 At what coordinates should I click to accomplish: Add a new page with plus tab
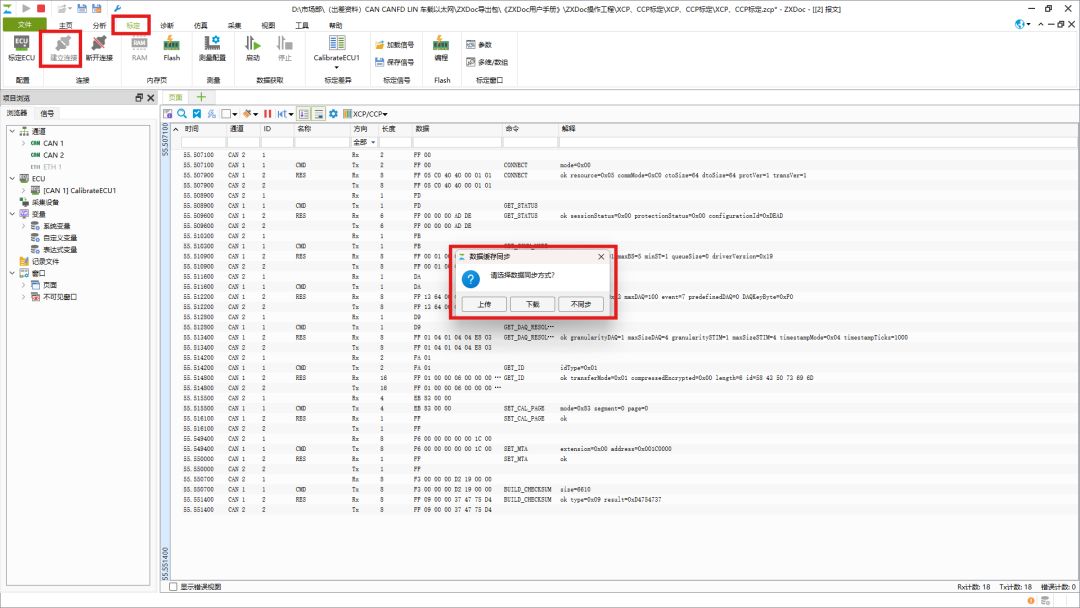point(201,97)
